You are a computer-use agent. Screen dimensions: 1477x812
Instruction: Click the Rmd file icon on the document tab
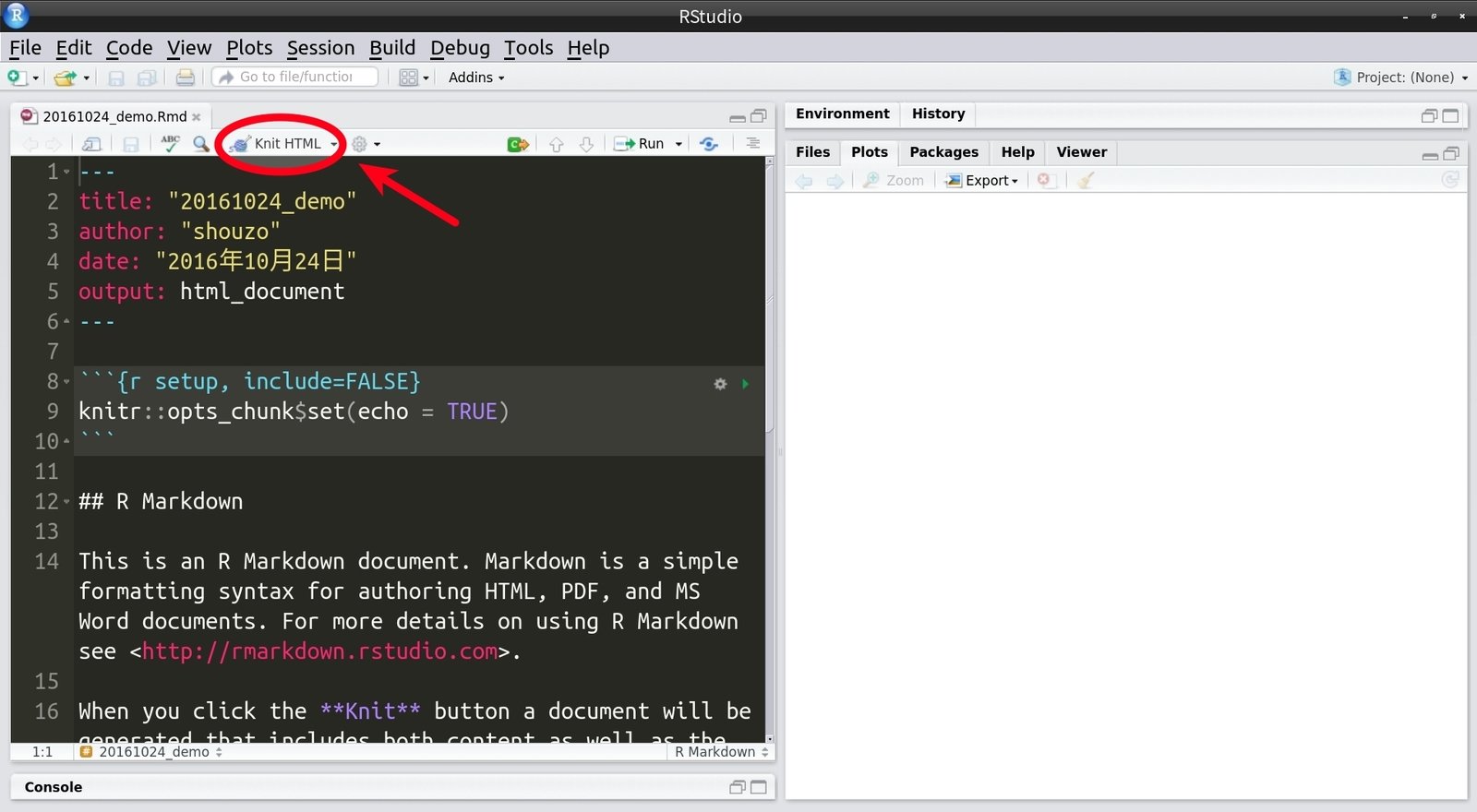(x=29, y=116)
